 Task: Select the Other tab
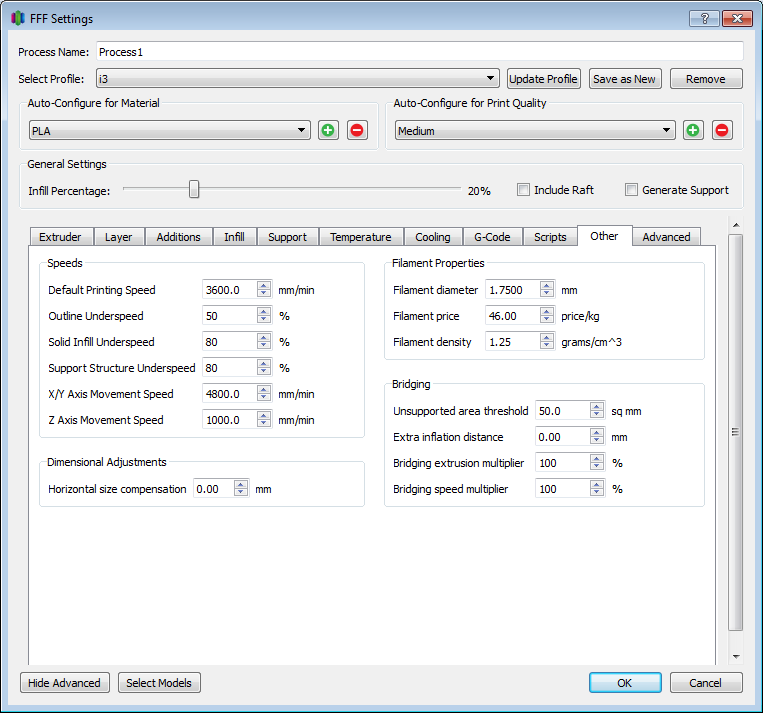605,236
